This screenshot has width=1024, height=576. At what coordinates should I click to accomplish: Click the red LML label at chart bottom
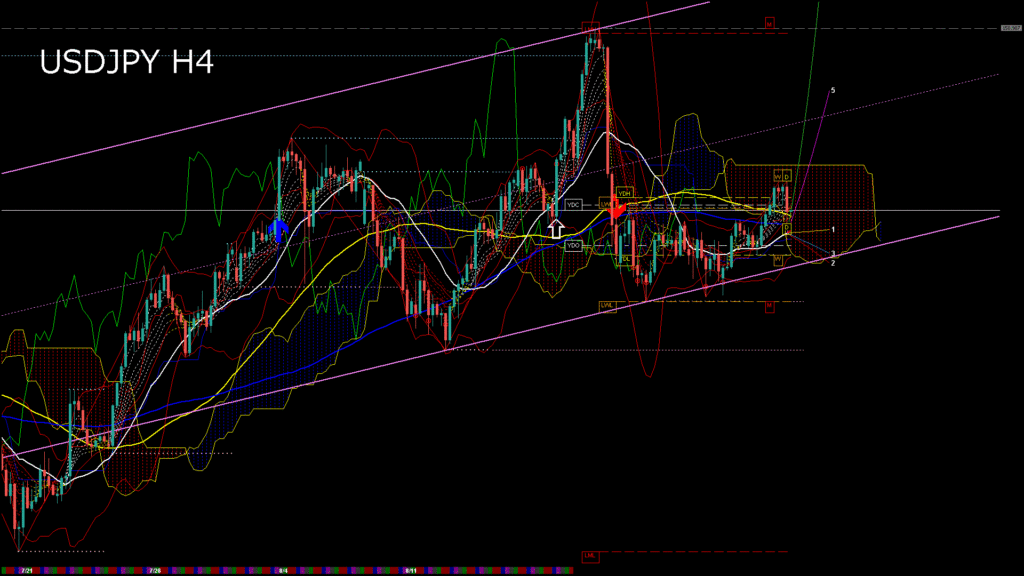590,555
